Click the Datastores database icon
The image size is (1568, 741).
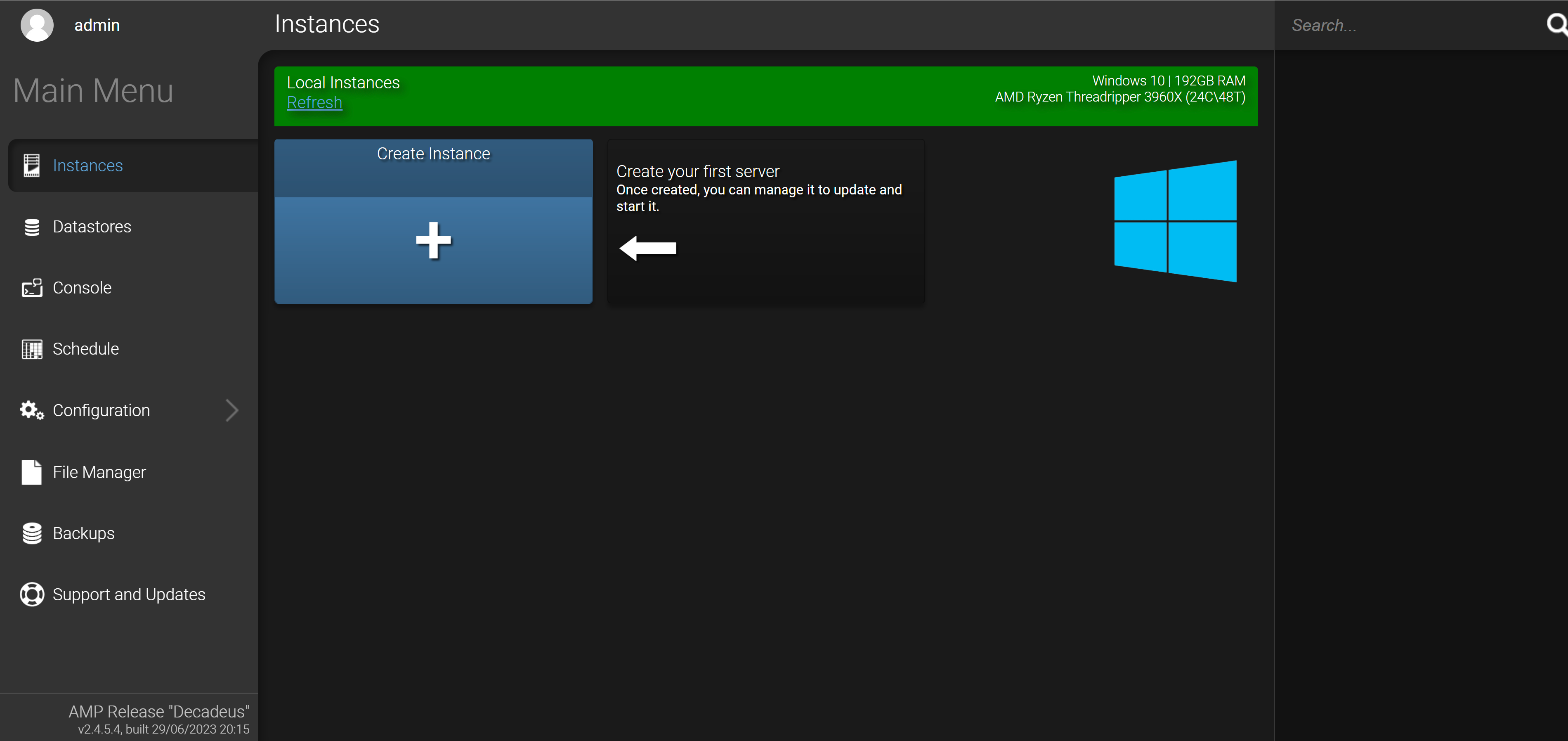(32, 227)
